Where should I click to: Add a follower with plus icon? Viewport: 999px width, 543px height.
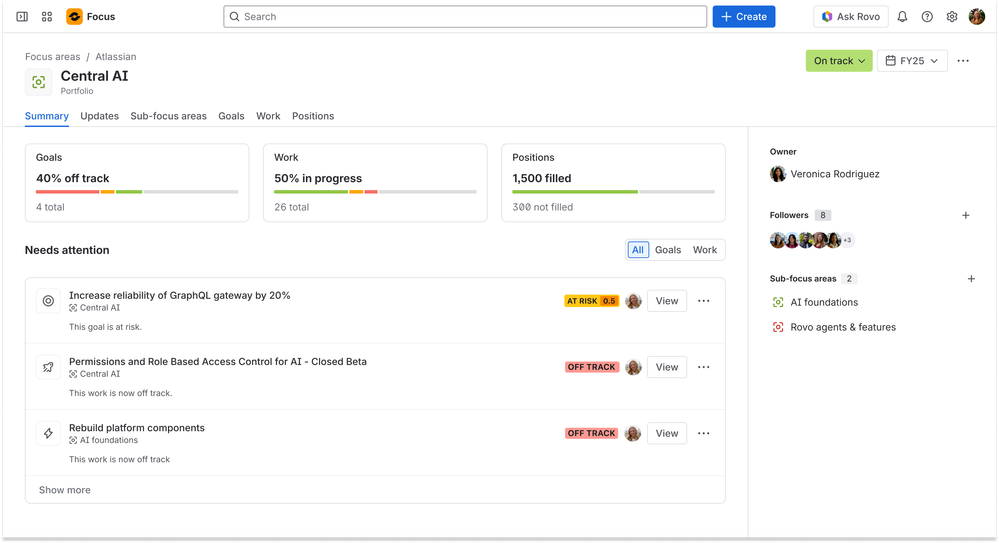966,215
